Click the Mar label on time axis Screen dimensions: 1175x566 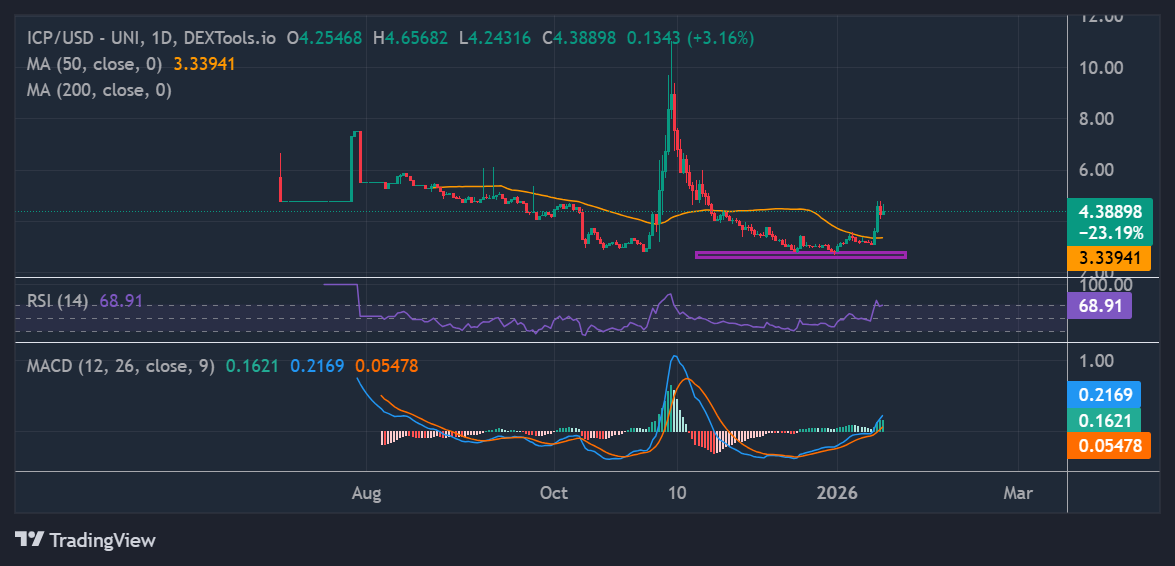pyautogui.click(x=1017, y=493)
